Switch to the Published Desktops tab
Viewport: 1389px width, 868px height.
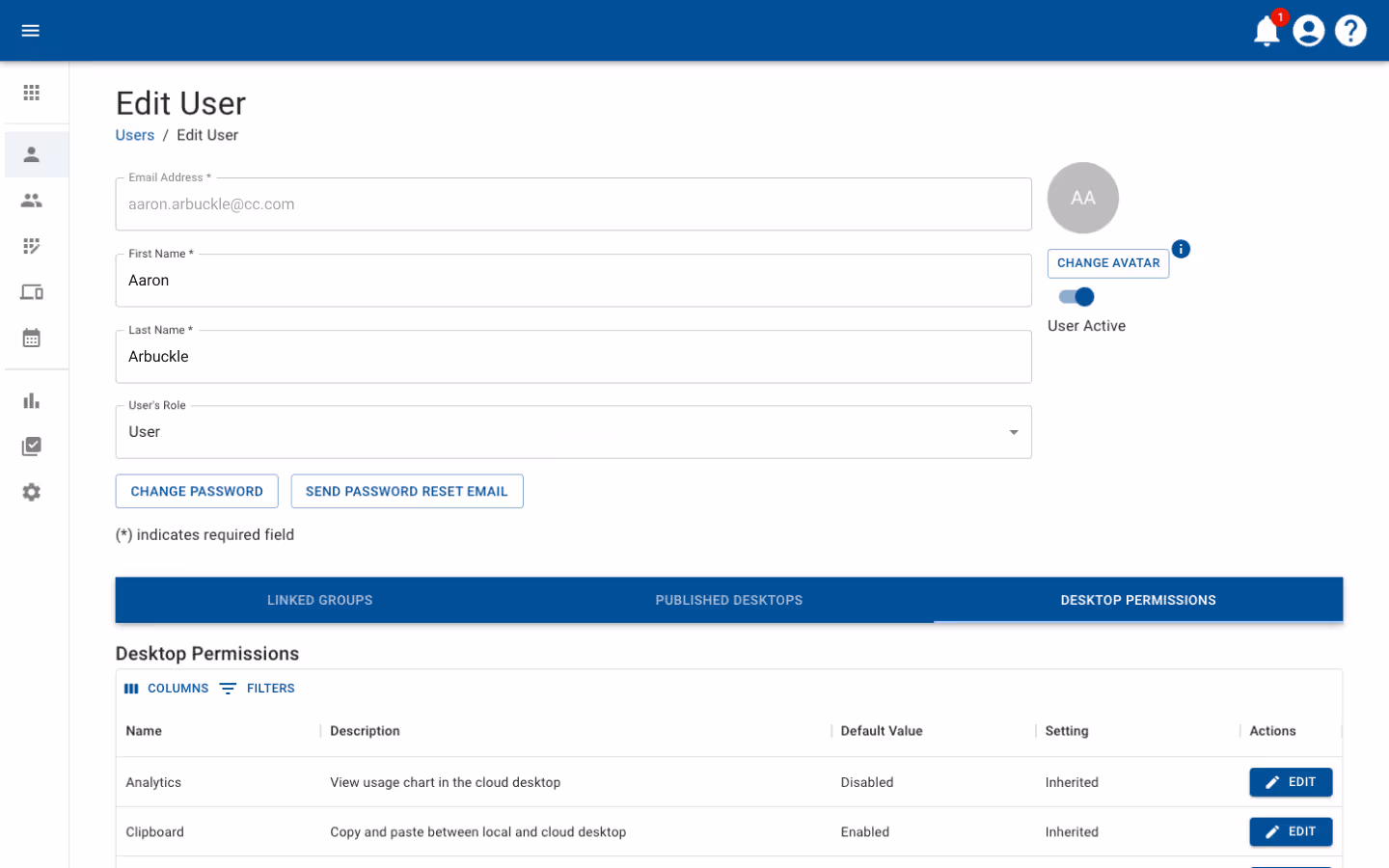point(728,599)
